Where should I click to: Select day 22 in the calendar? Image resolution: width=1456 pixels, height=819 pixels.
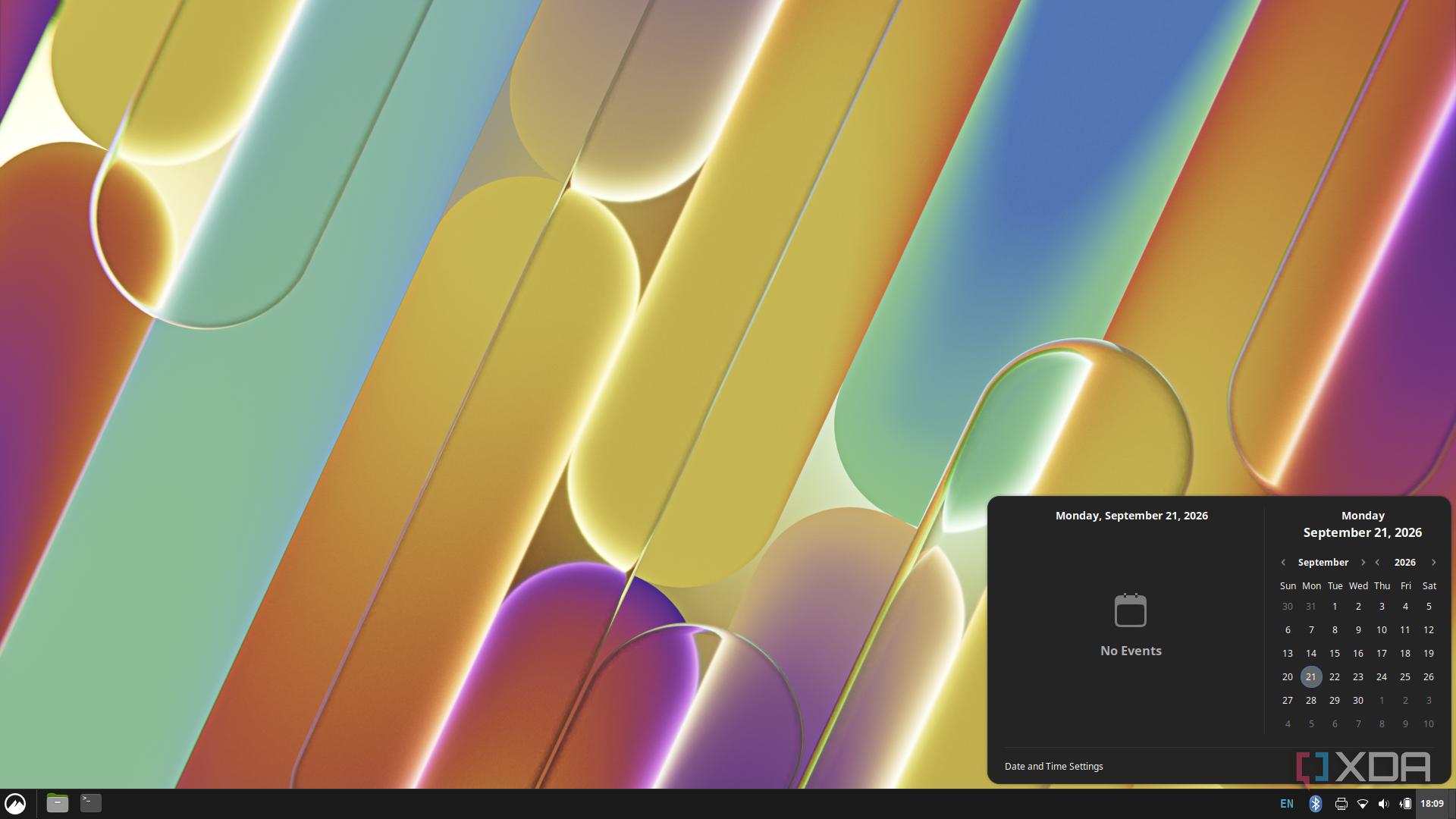pyautogui.click(x=1335, y=677)
